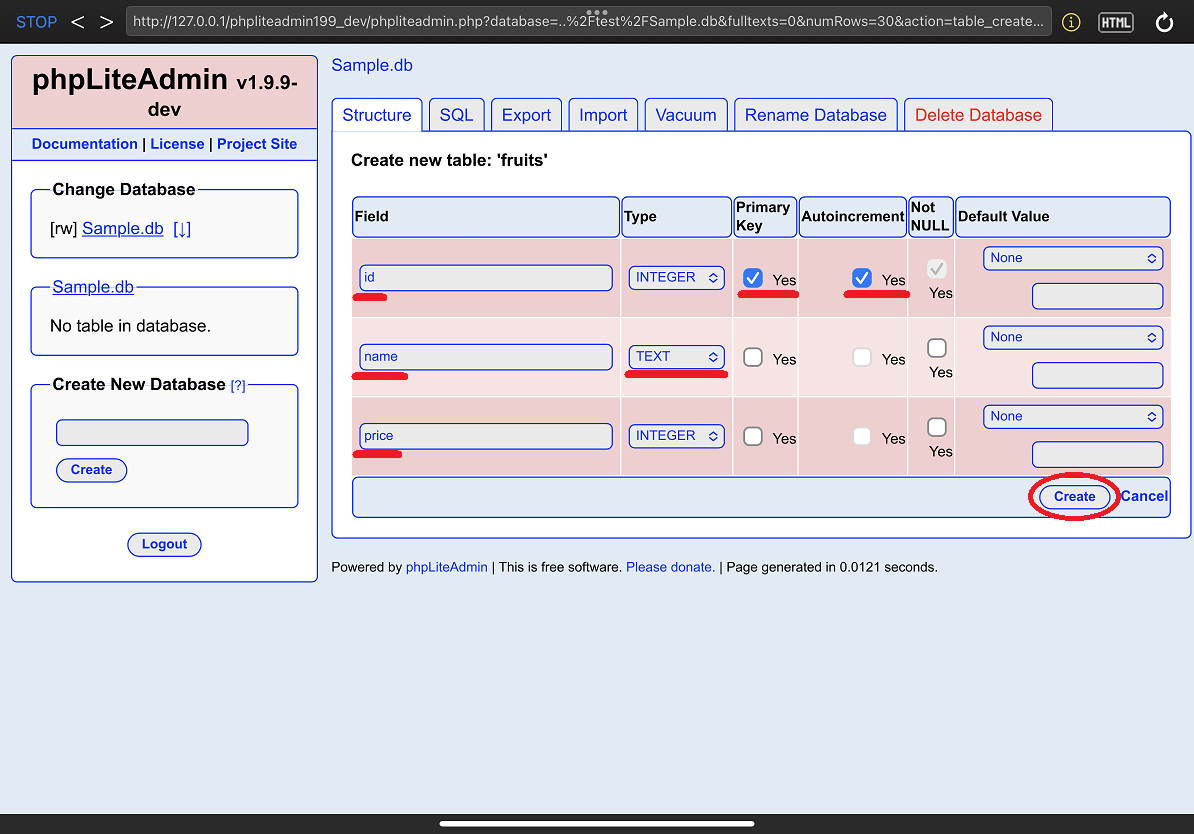Screen dimensions: 1194x834
Task: Open the Type dropdown for the id row
Action: click(676, 278)
